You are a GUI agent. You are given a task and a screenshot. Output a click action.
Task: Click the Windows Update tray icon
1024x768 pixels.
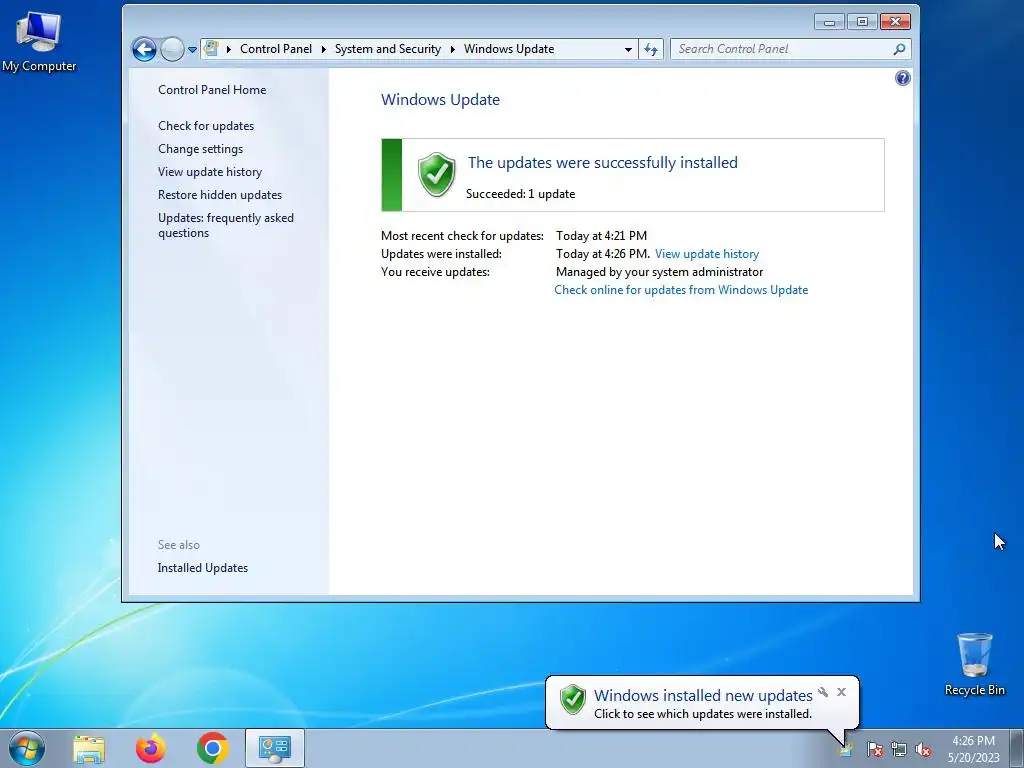point(845,749)
